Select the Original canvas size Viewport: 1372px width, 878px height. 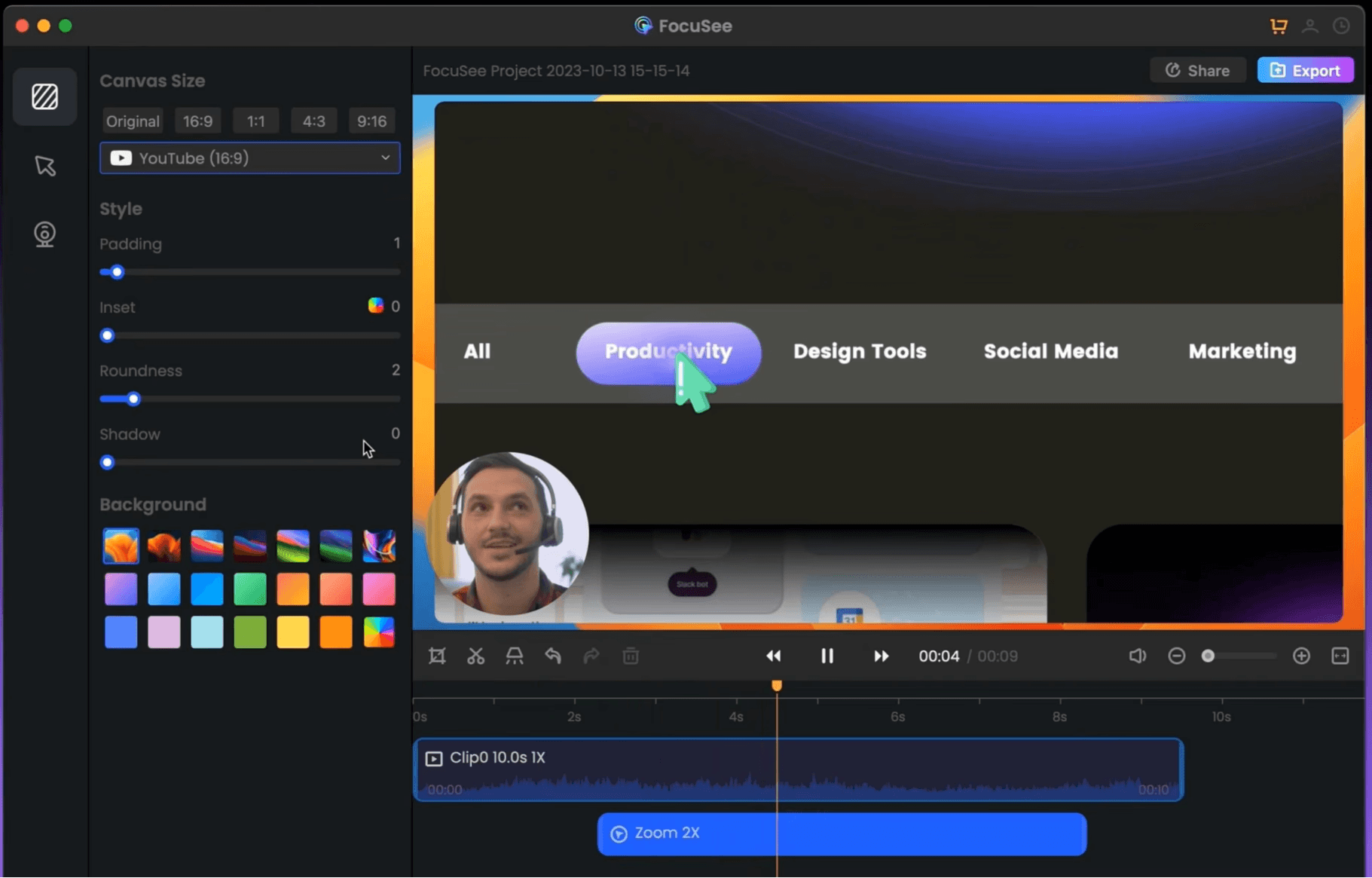[x=133, y=121]
